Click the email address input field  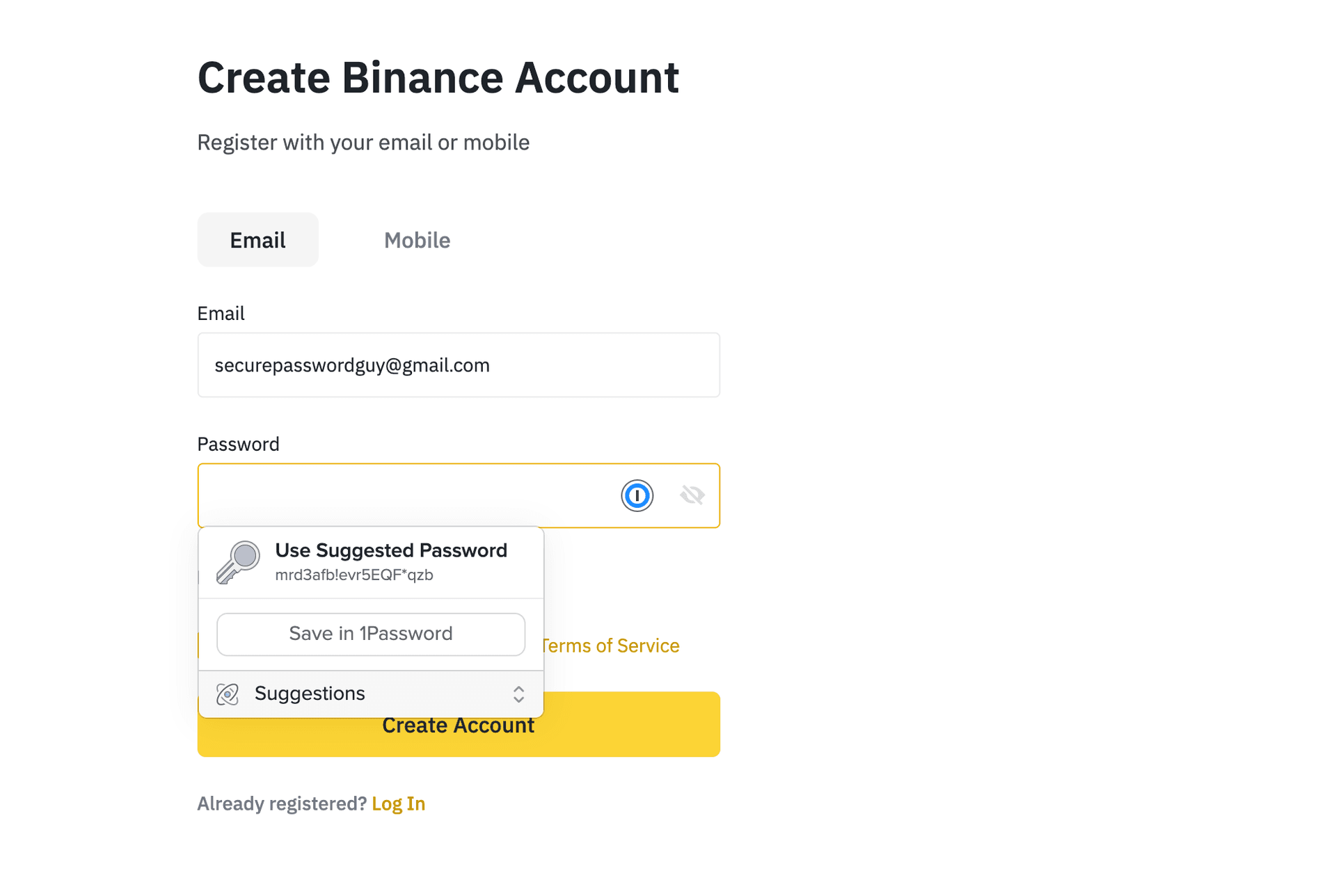pyautogui.click(x=459, y=364)
